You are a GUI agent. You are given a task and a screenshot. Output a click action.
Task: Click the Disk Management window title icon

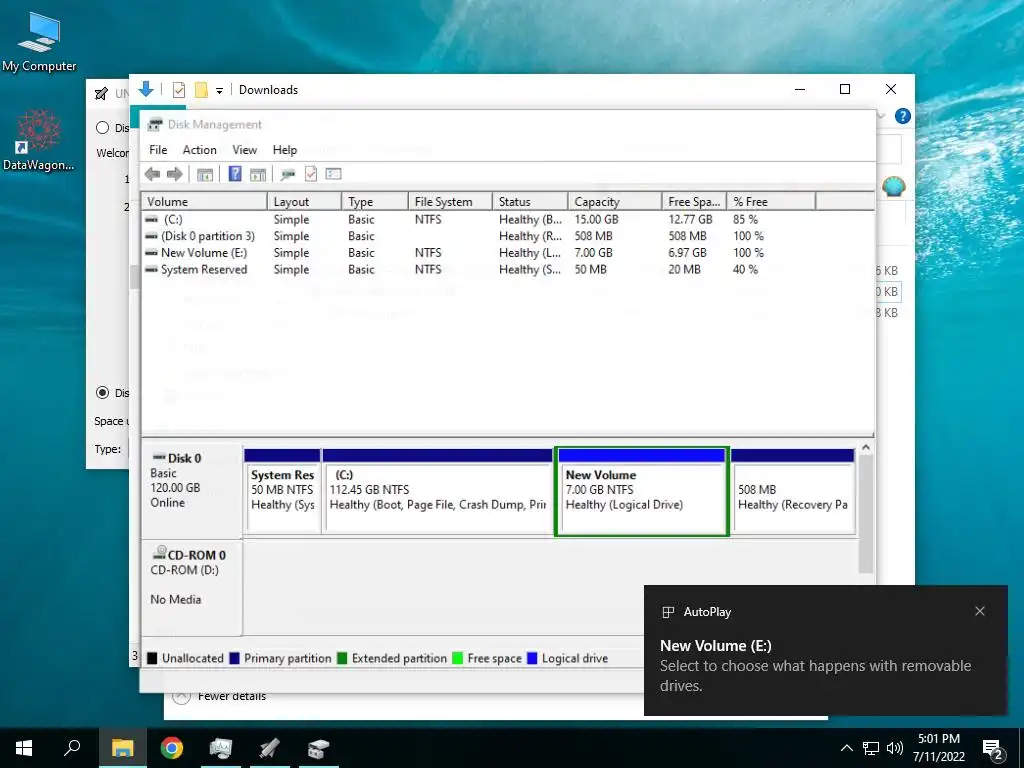[155, 125]
